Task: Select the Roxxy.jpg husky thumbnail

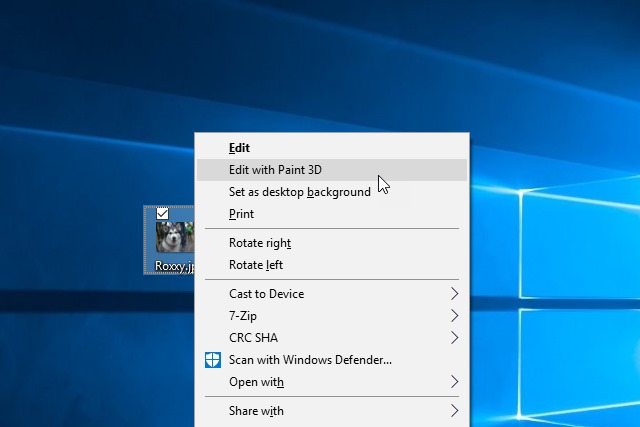Action: pos(175,237)
